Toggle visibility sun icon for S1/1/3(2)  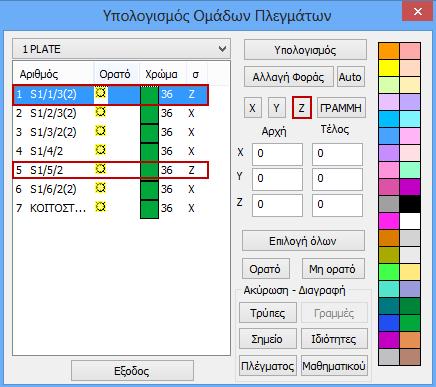coord(100,93)
